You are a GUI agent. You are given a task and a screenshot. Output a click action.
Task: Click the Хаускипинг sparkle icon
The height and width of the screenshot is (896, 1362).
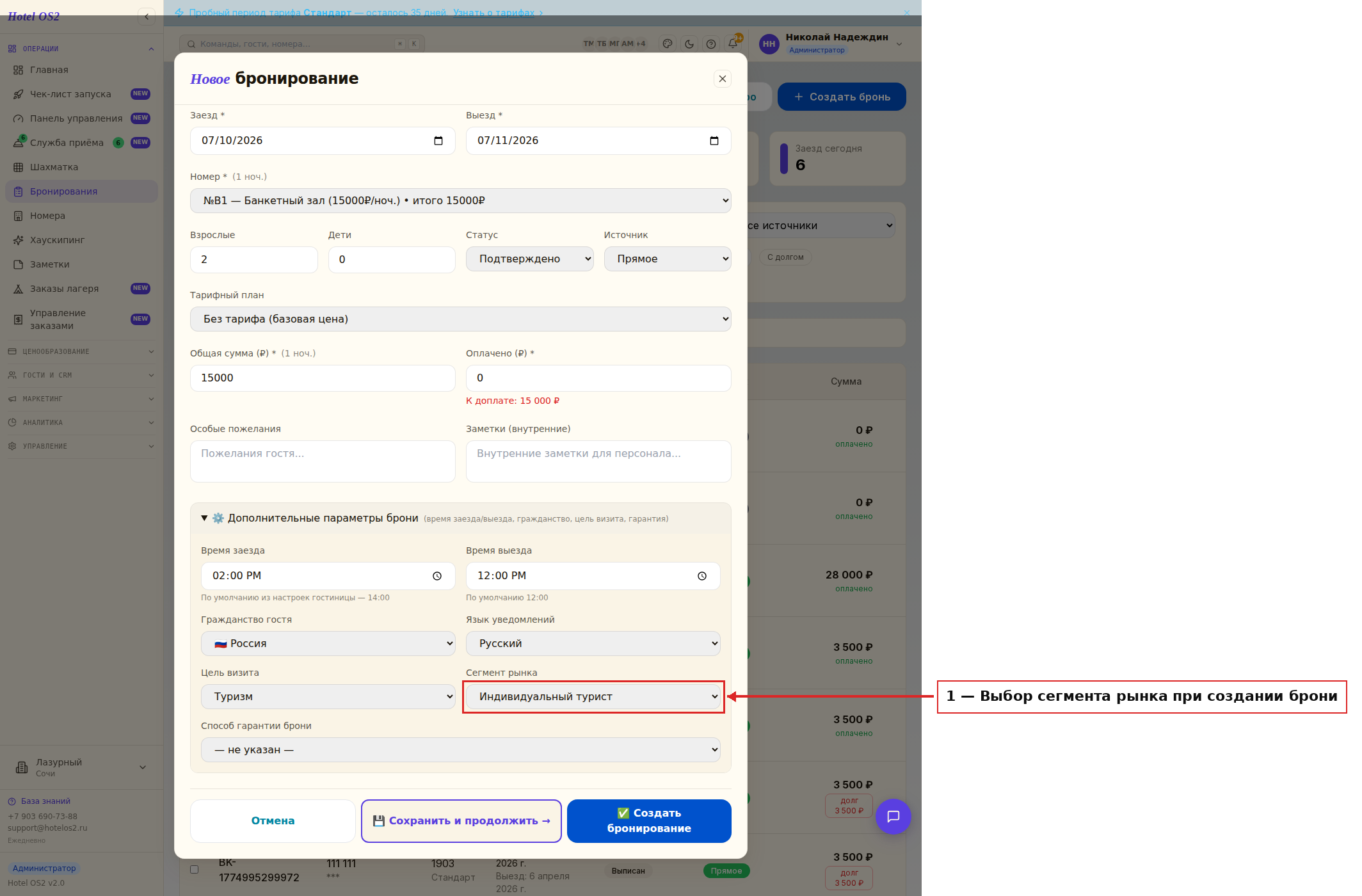tap(18, 240)
